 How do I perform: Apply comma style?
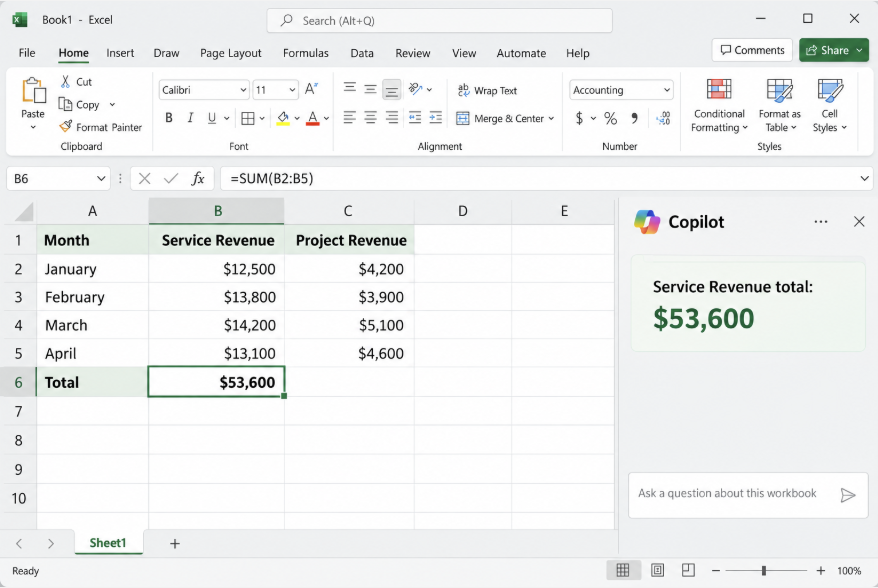tap(634, 118)
